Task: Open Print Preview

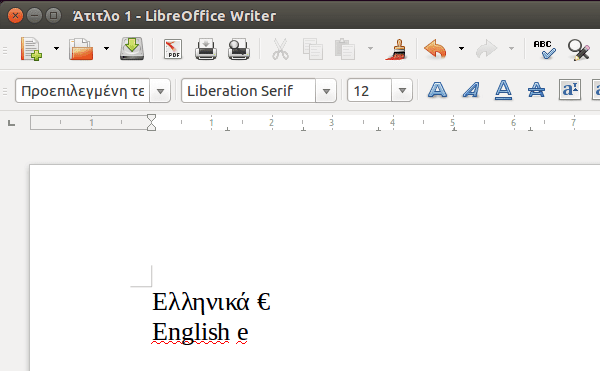Action: [239, 49]
